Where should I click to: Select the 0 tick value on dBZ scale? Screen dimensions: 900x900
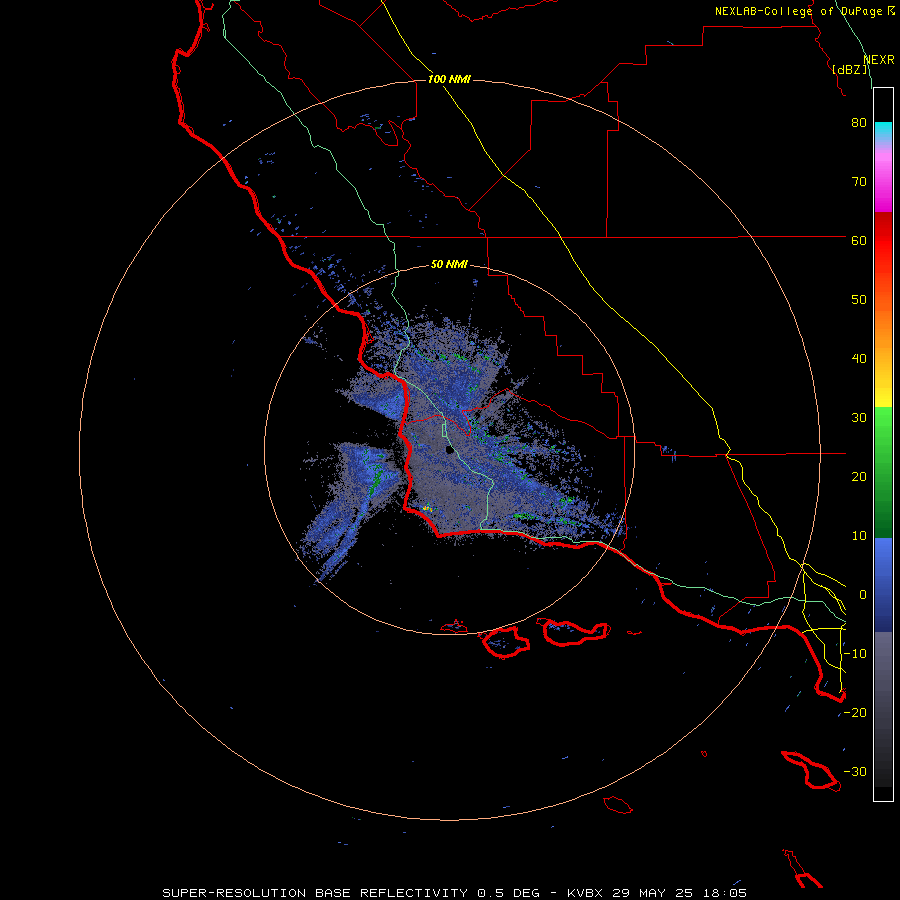click(x=863, y=595)
